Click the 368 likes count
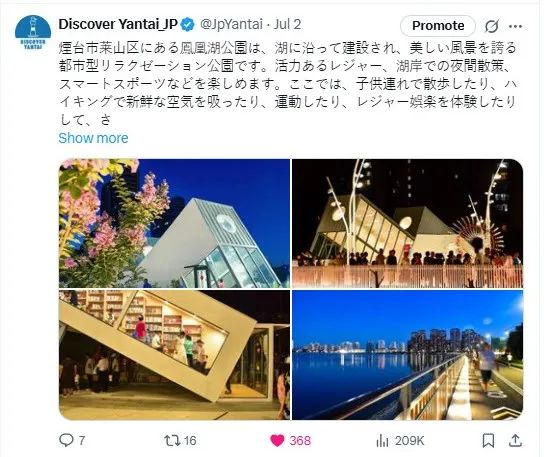 (300, 441)
